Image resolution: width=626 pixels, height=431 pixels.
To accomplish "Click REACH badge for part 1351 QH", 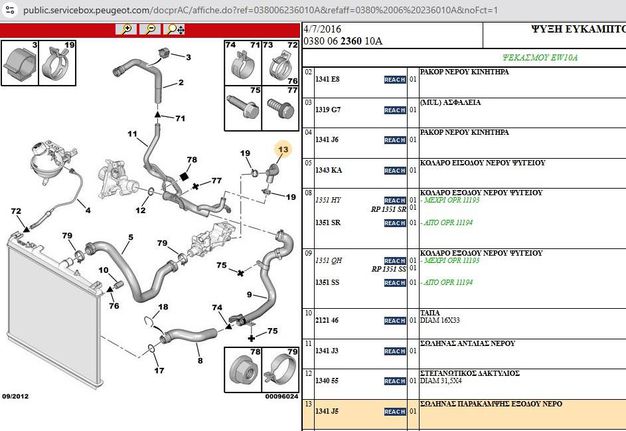I will [395, 261].
